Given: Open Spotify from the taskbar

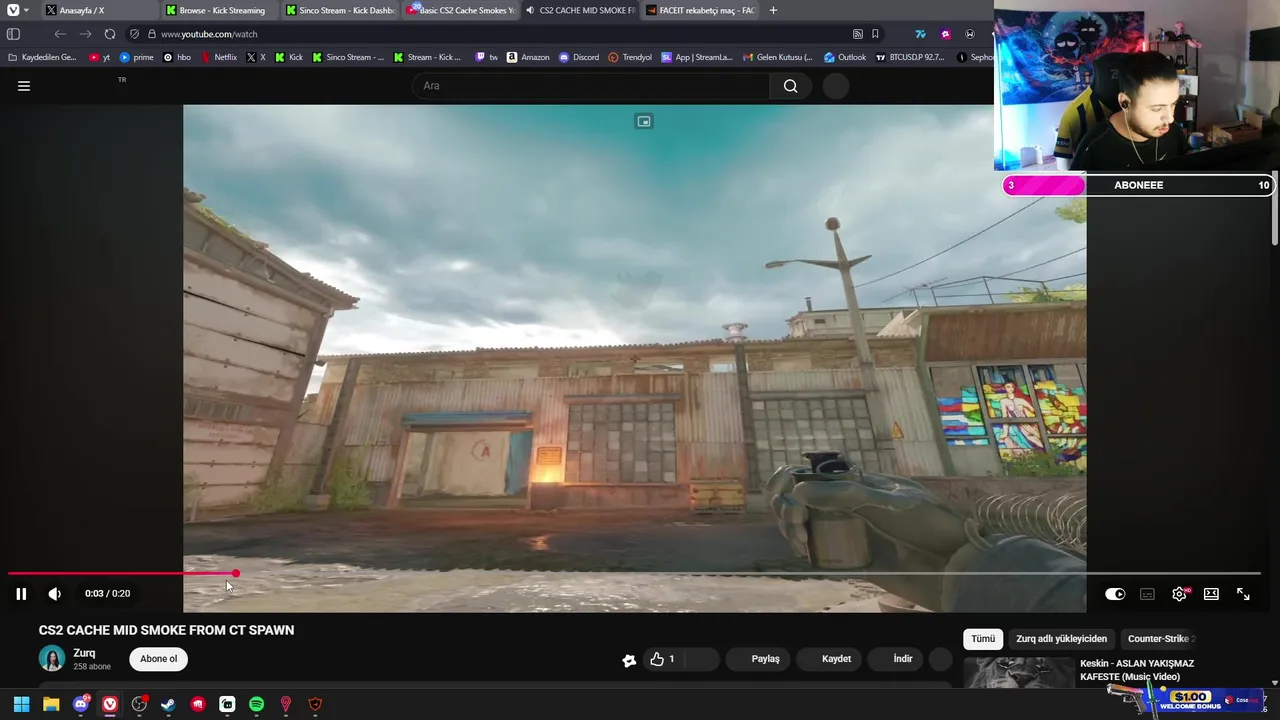Looking at the screenshot, I should [x=256, y=704].
